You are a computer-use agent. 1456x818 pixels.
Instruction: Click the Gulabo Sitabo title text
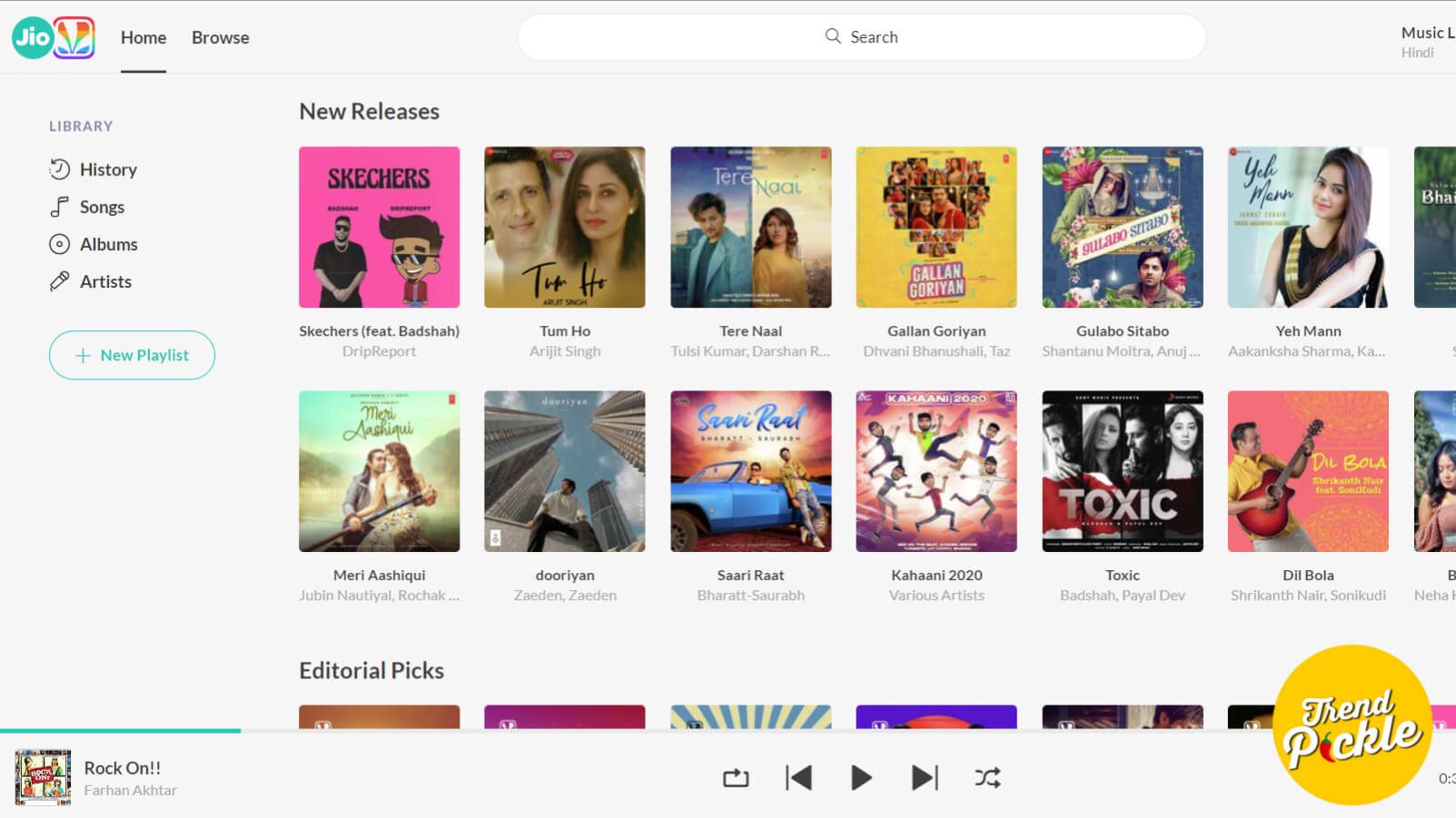coord(1123,331)
